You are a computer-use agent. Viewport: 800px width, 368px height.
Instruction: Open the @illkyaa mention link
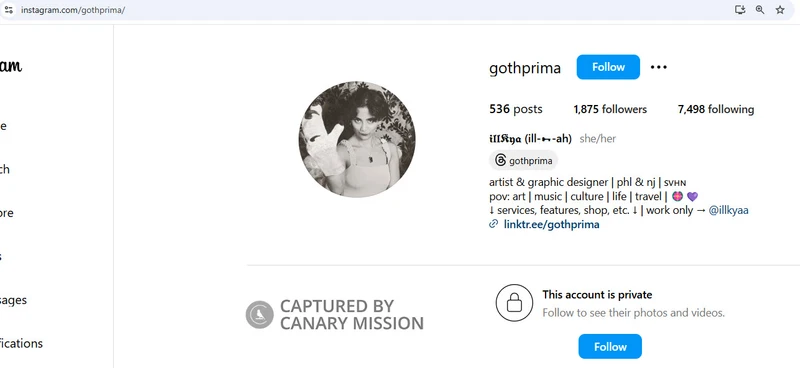(x=729, y=210)
